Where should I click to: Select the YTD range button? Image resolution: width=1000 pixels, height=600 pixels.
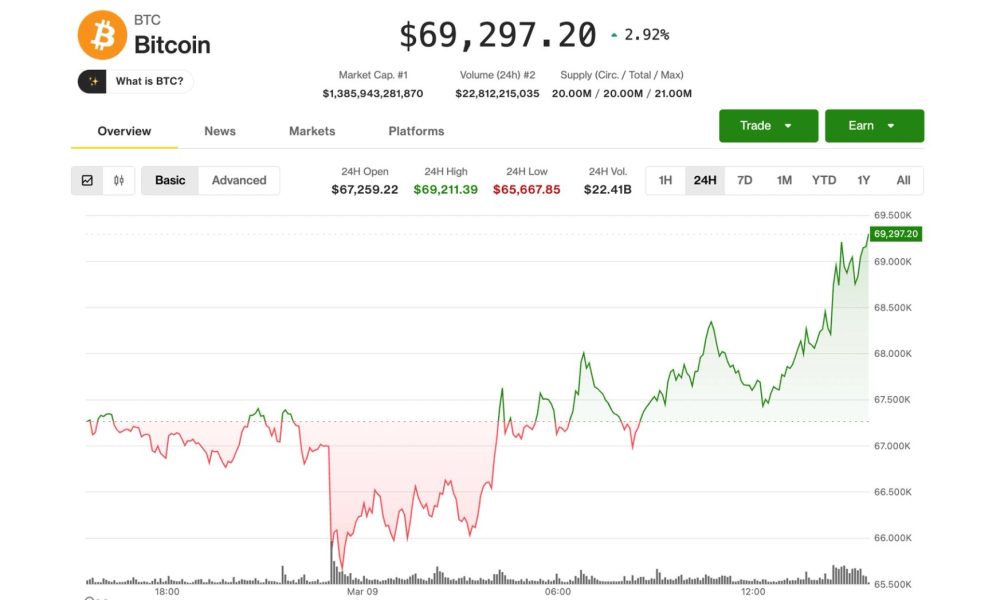click(x=824, y=180)
